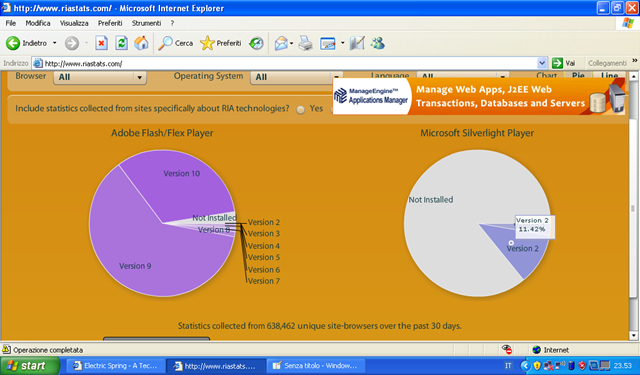The height and width of the screenshot is (375, 640).
Task: Open the Strumenti menu
Action: pyautogui.click(x=146, y=23)
